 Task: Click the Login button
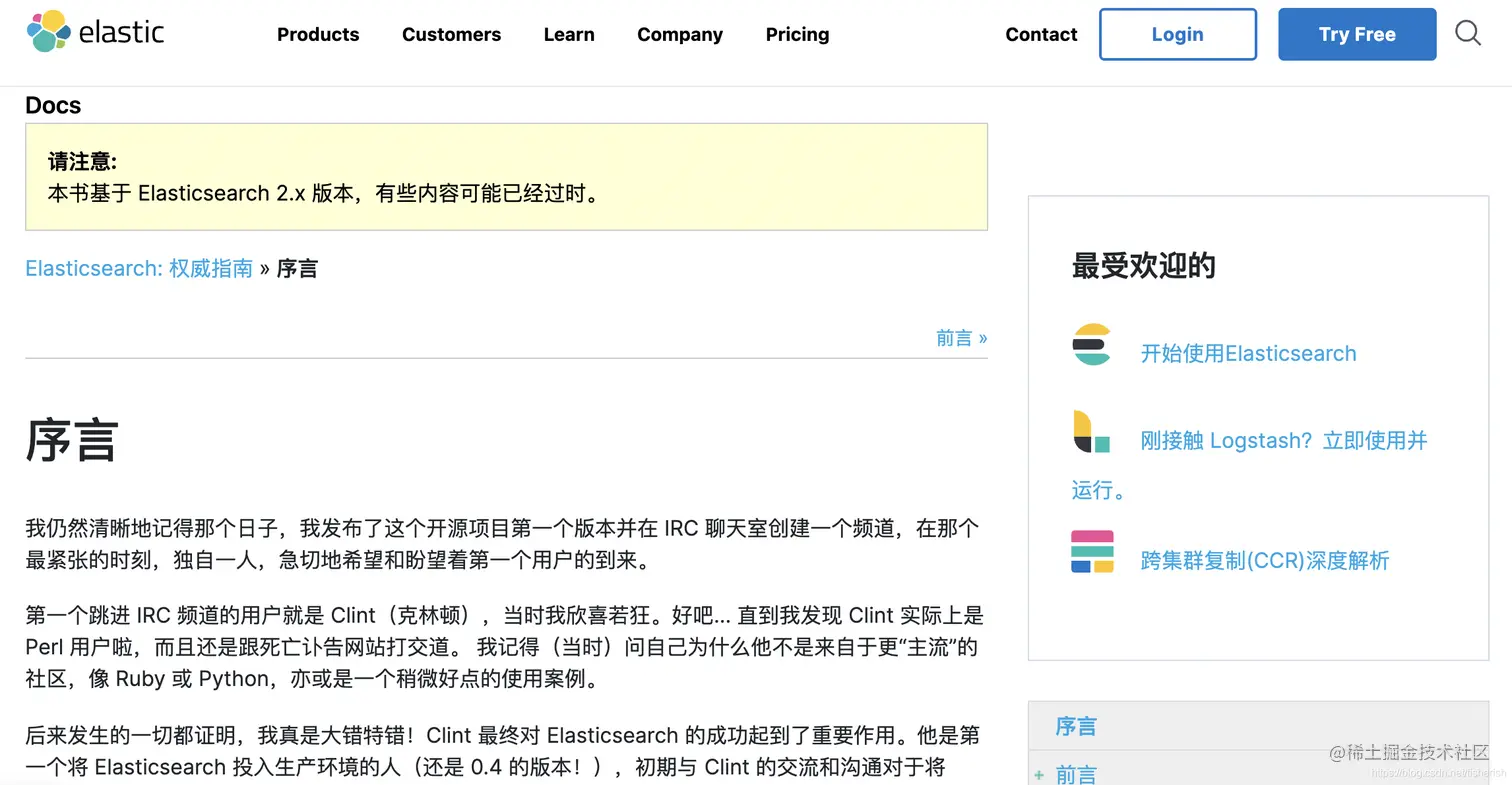[1178, 34]
